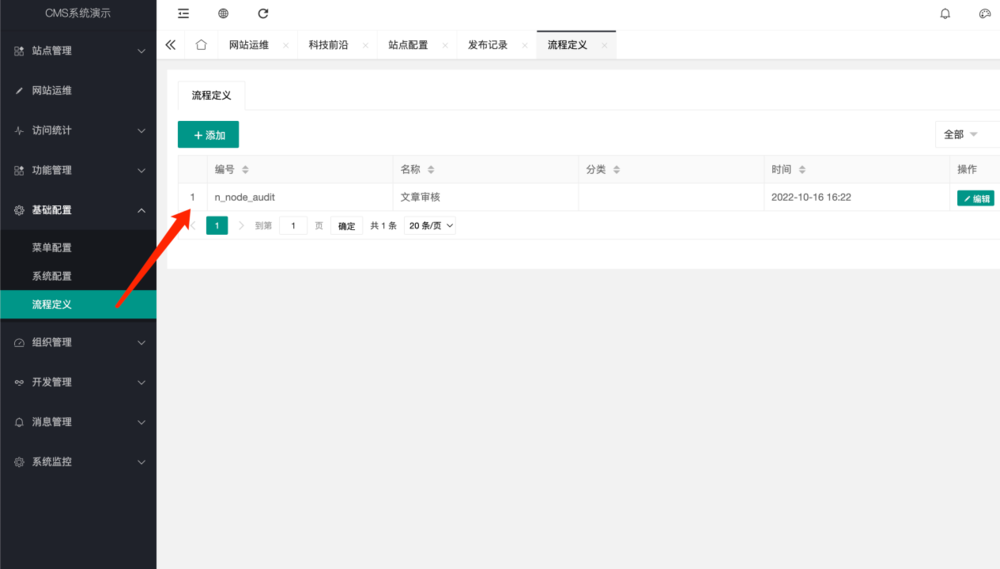Select 系统配置 in the sidebar

52,276
